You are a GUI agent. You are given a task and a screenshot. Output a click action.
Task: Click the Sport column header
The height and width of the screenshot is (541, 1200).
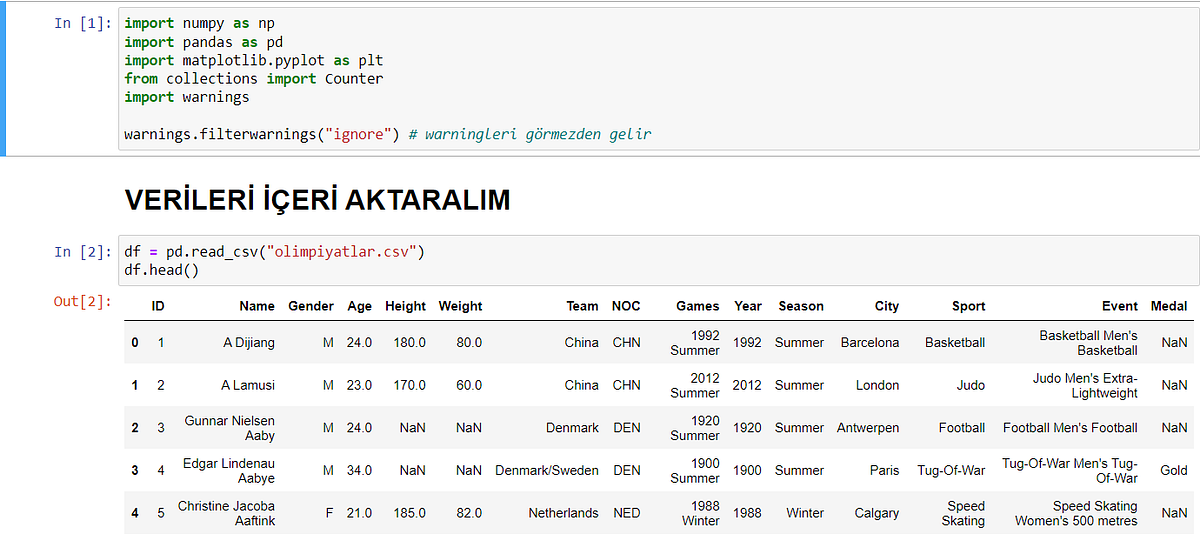click(x=968, y=306)
